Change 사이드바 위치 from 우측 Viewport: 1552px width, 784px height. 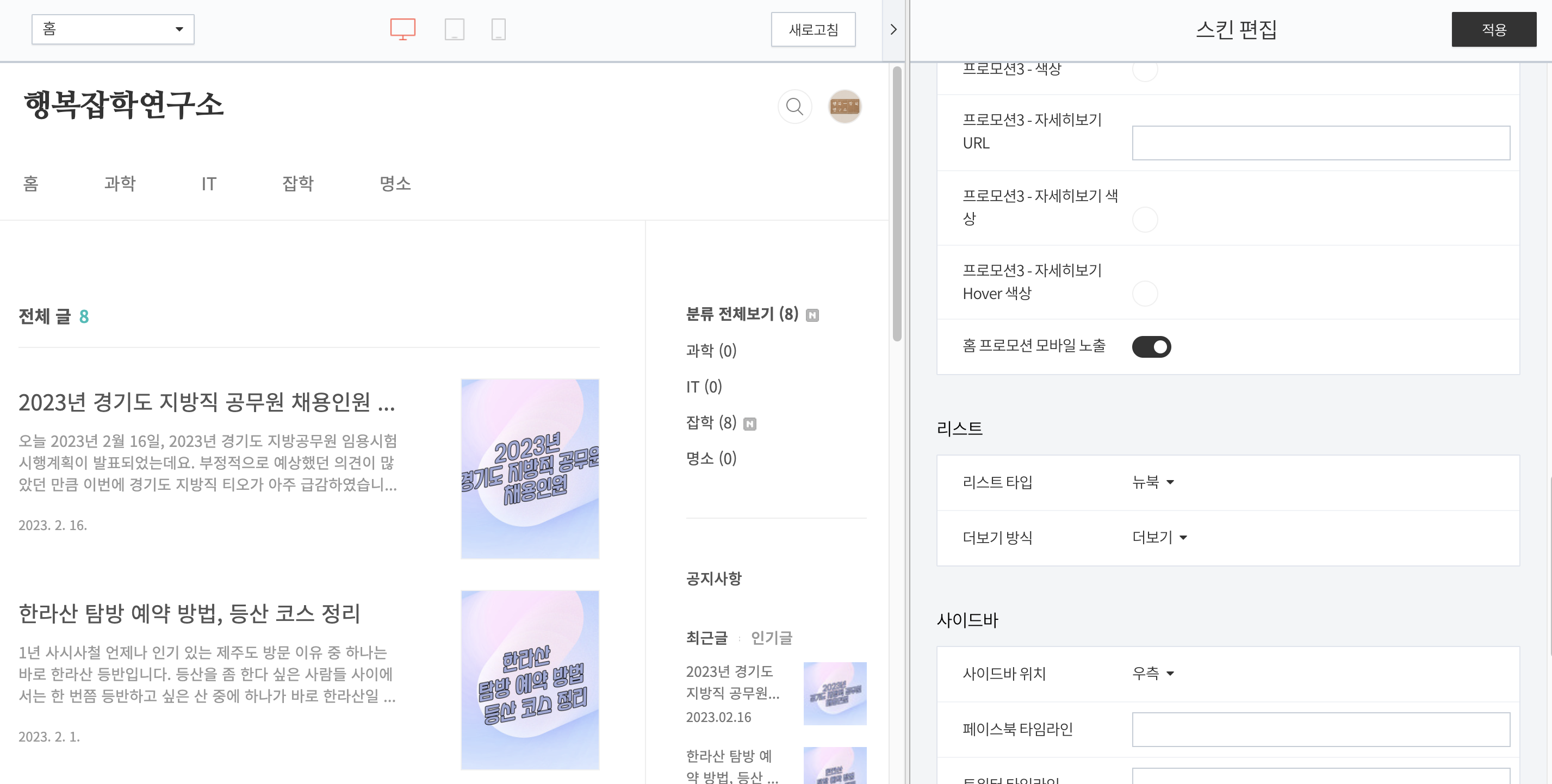click(1152, 674)
